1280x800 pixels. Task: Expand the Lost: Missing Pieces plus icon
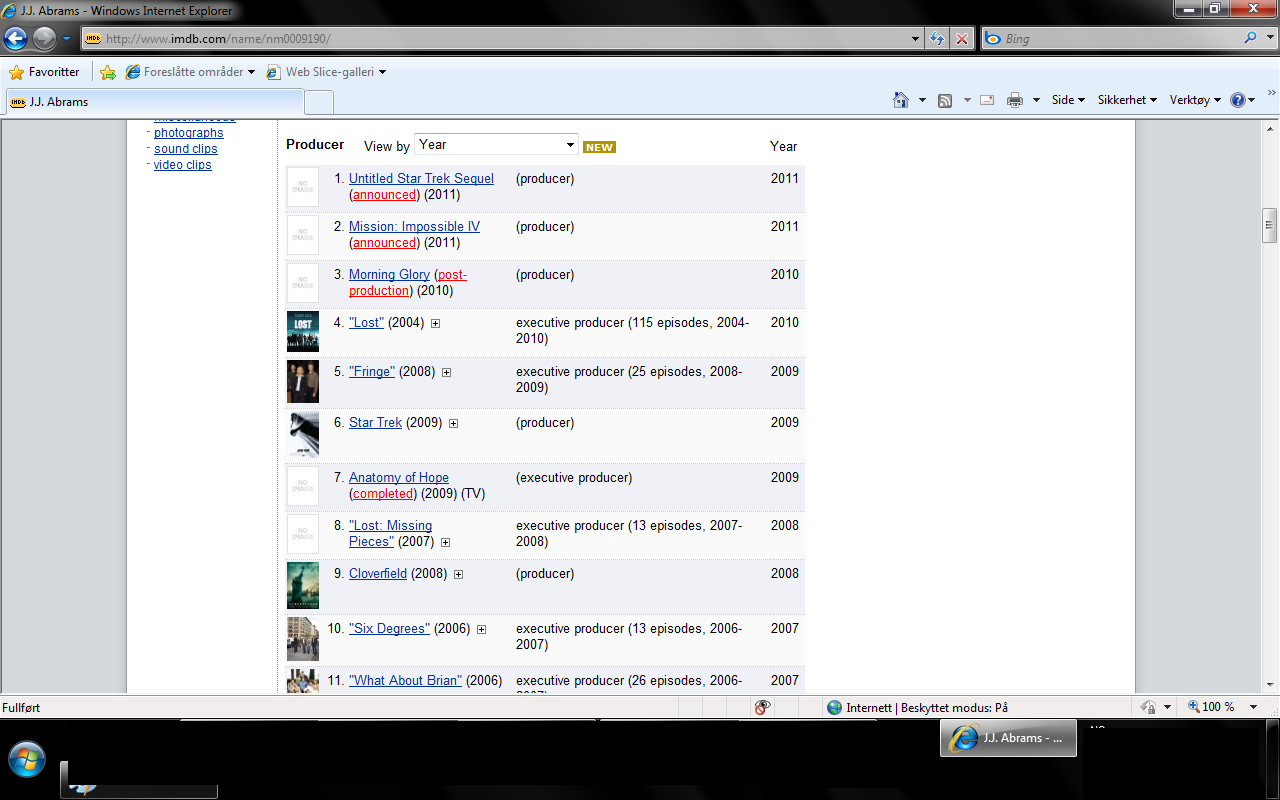click(445, 542)
